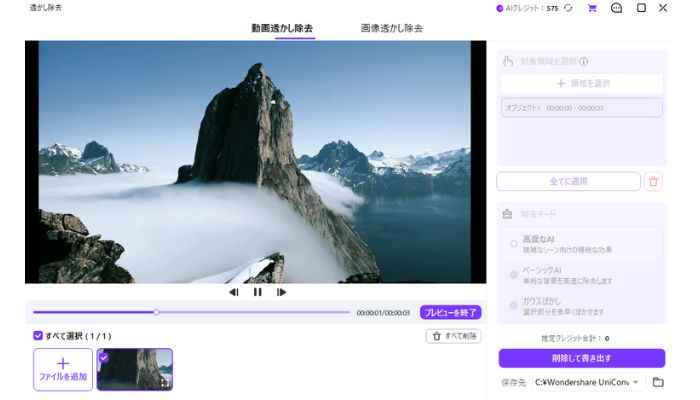Add a file with ファイルを追加

click(x=63, y=370)
